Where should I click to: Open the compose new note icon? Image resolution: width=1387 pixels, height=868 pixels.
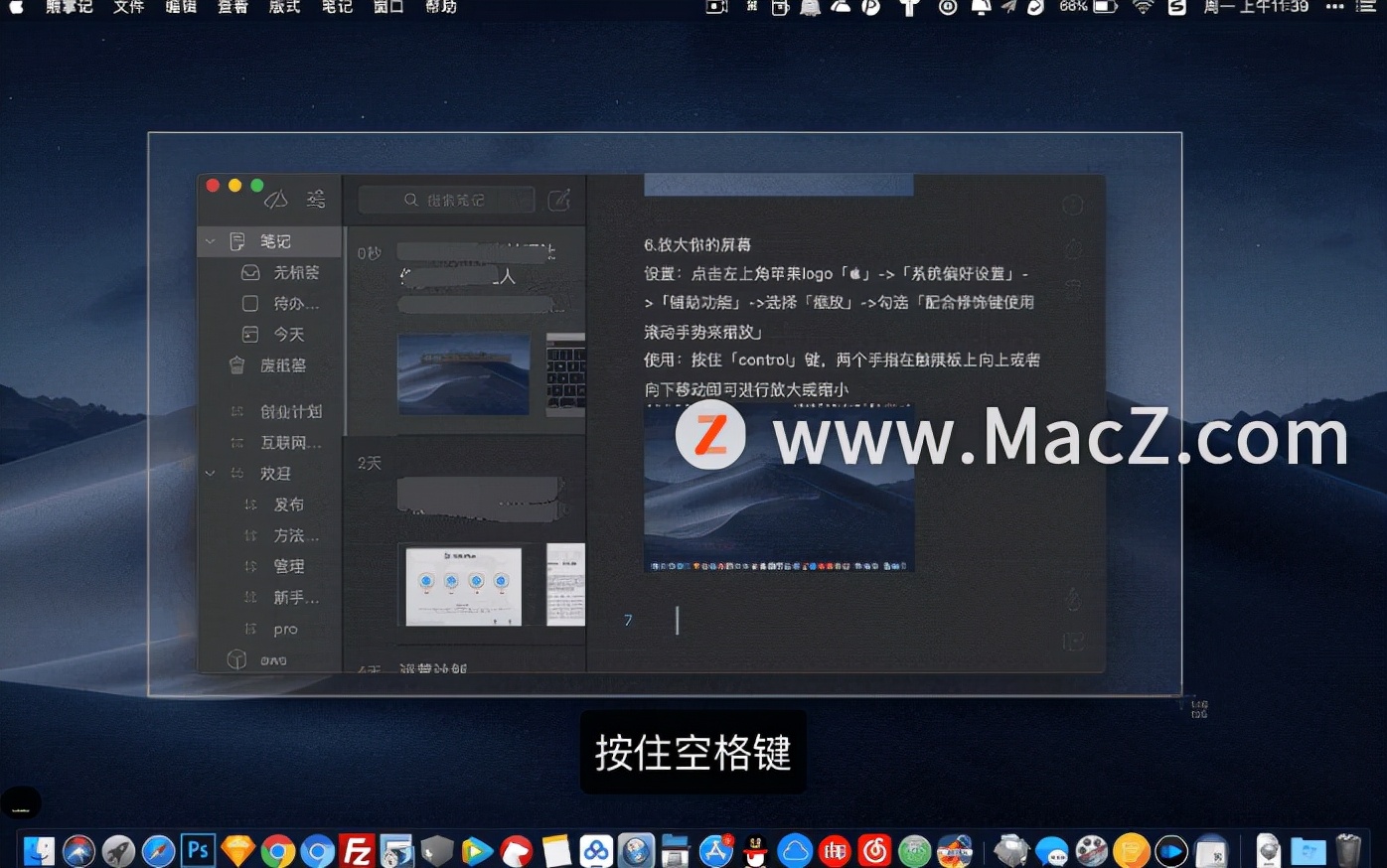click(558, 199)
